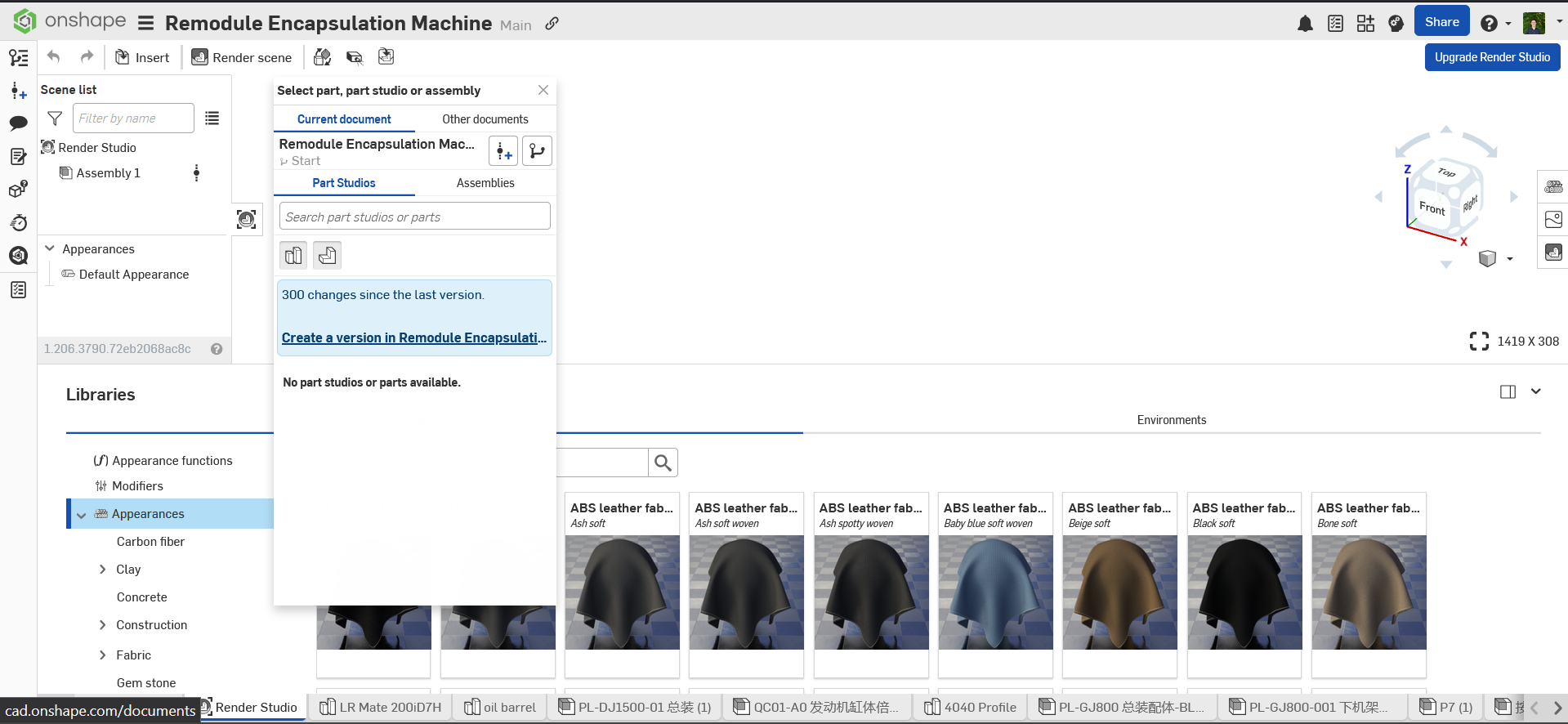Collapse the Libraries panel chevron
The image size is (1568, 724).
(x=1536, y=391)
